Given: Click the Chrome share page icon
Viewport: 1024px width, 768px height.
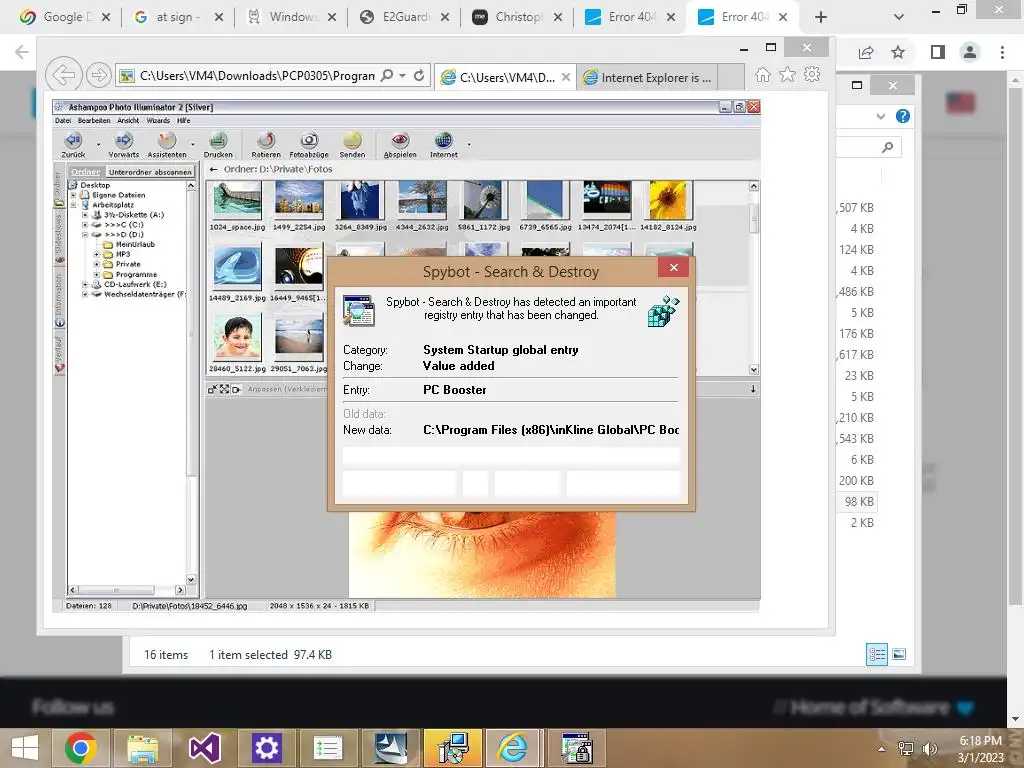Looking at the screenshot, I should [x=866, y=52].
